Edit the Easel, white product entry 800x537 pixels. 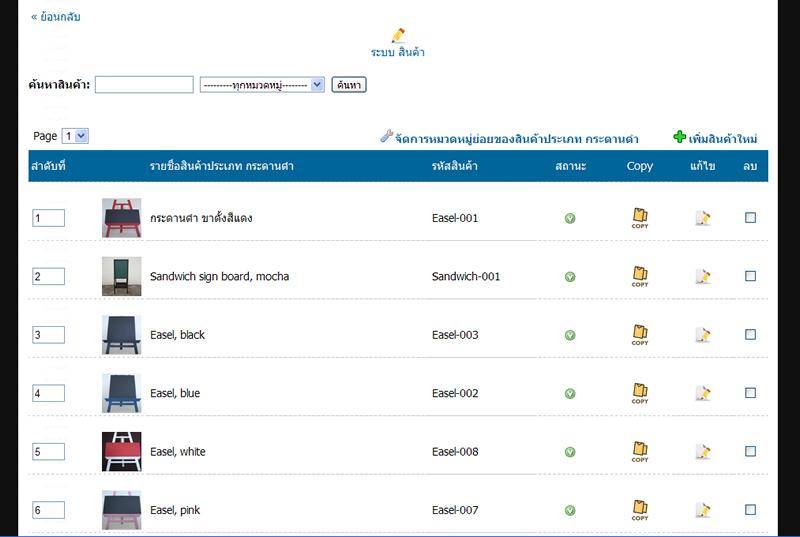point(703,452)
